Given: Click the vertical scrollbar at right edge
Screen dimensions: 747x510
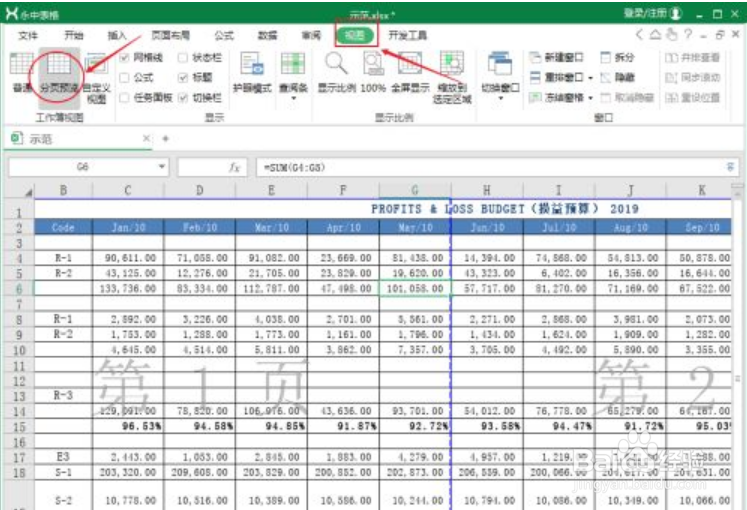Looking at the screenshot, I should [x=737, y=348].
